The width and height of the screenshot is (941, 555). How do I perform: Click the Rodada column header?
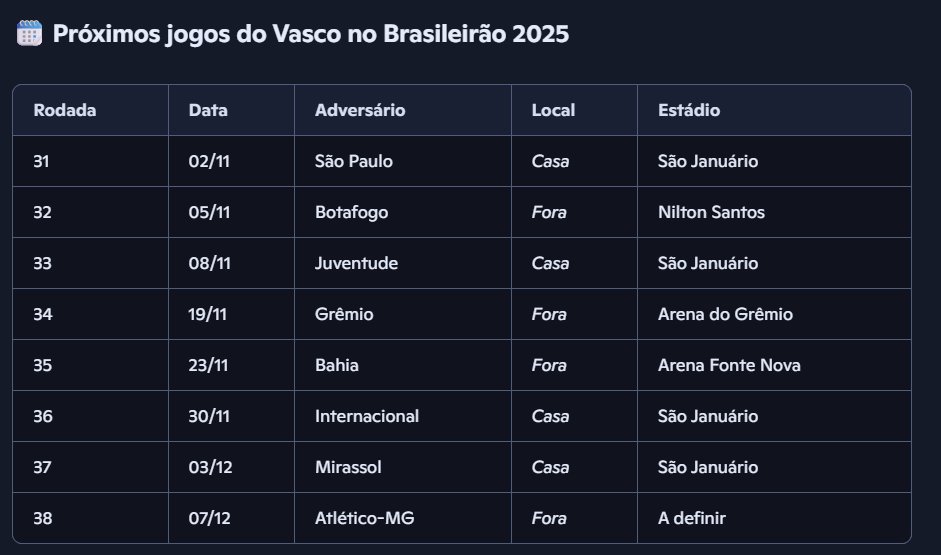point(65,110)
